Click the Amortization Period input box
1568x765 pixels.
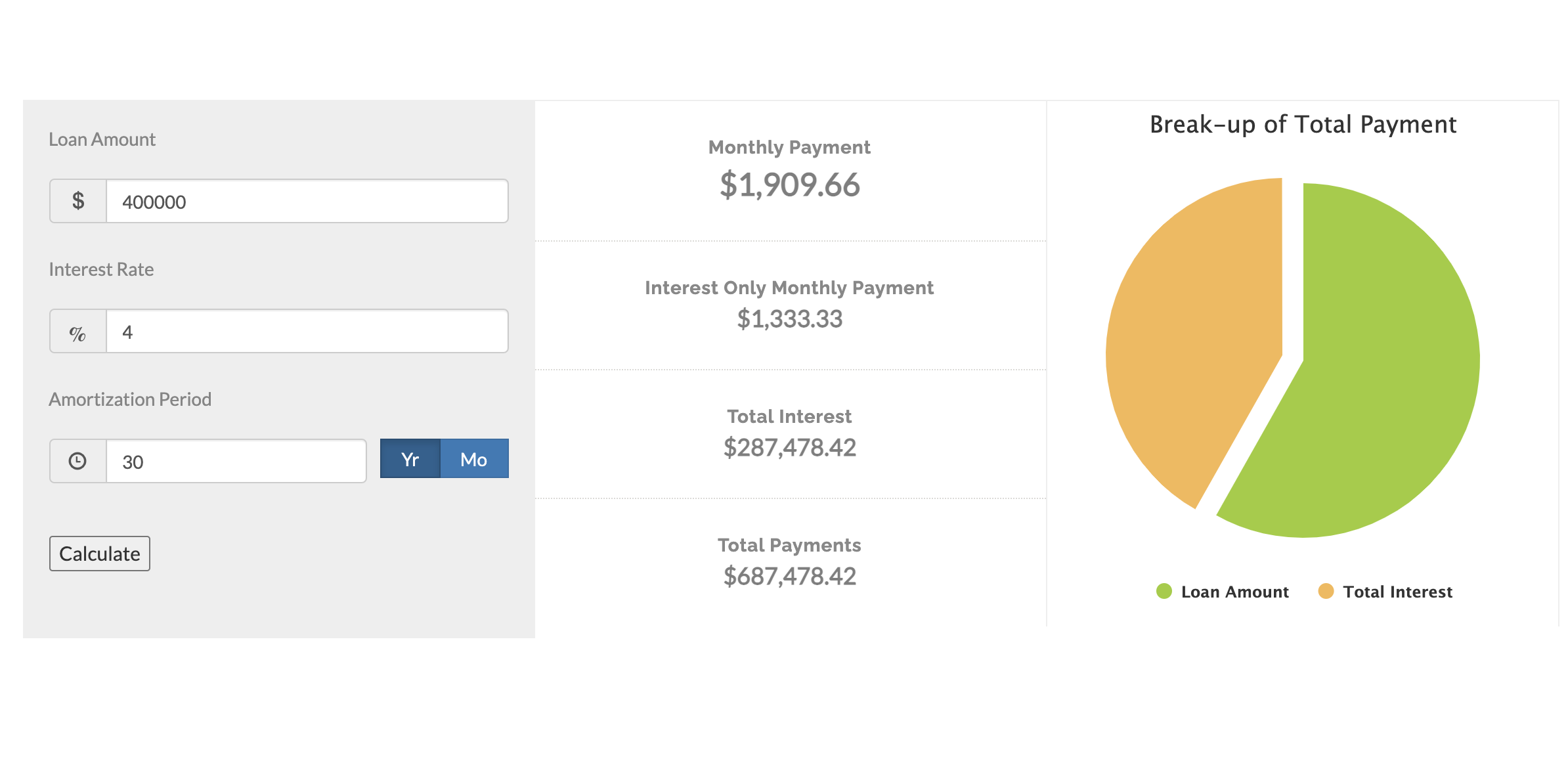click(x=236, y=461)
